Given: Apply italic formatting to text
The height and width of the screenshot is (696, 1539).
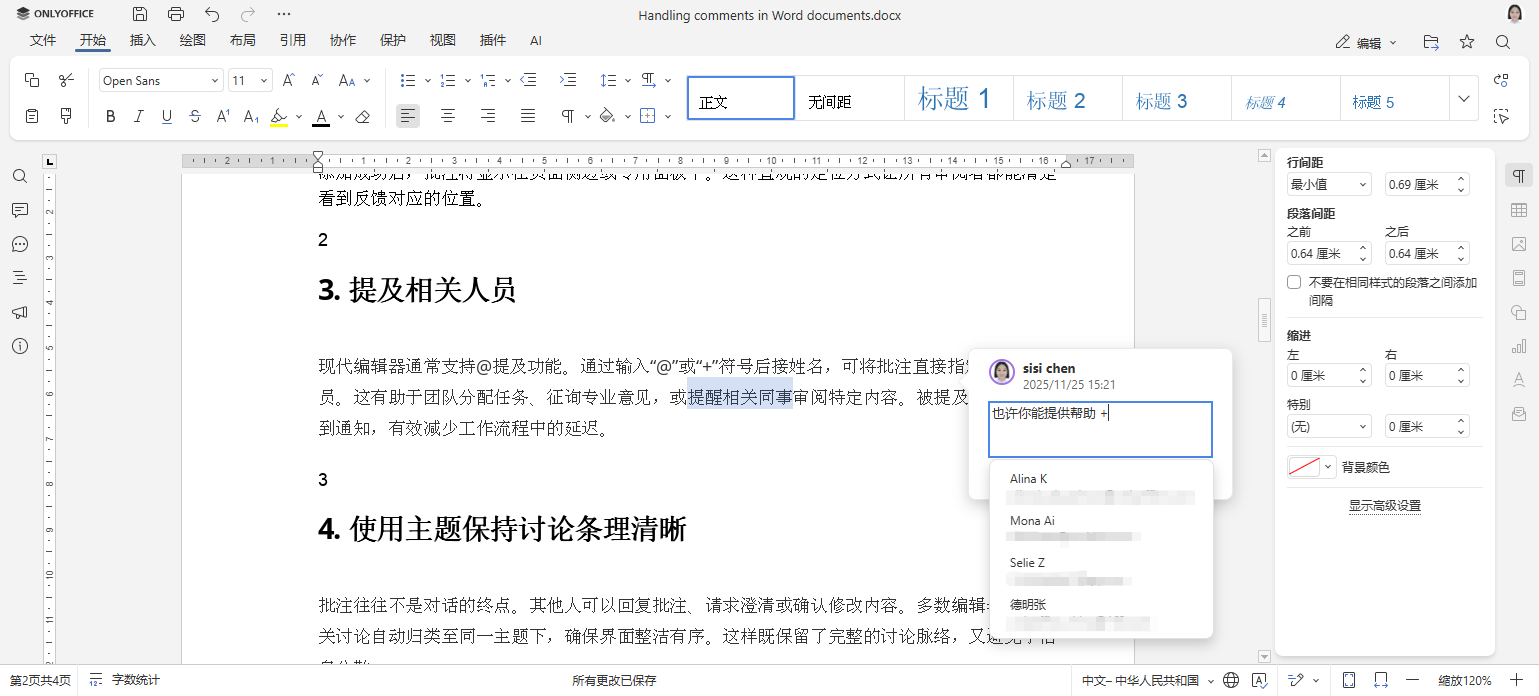Looking at the screenshot, I should 138,116.
